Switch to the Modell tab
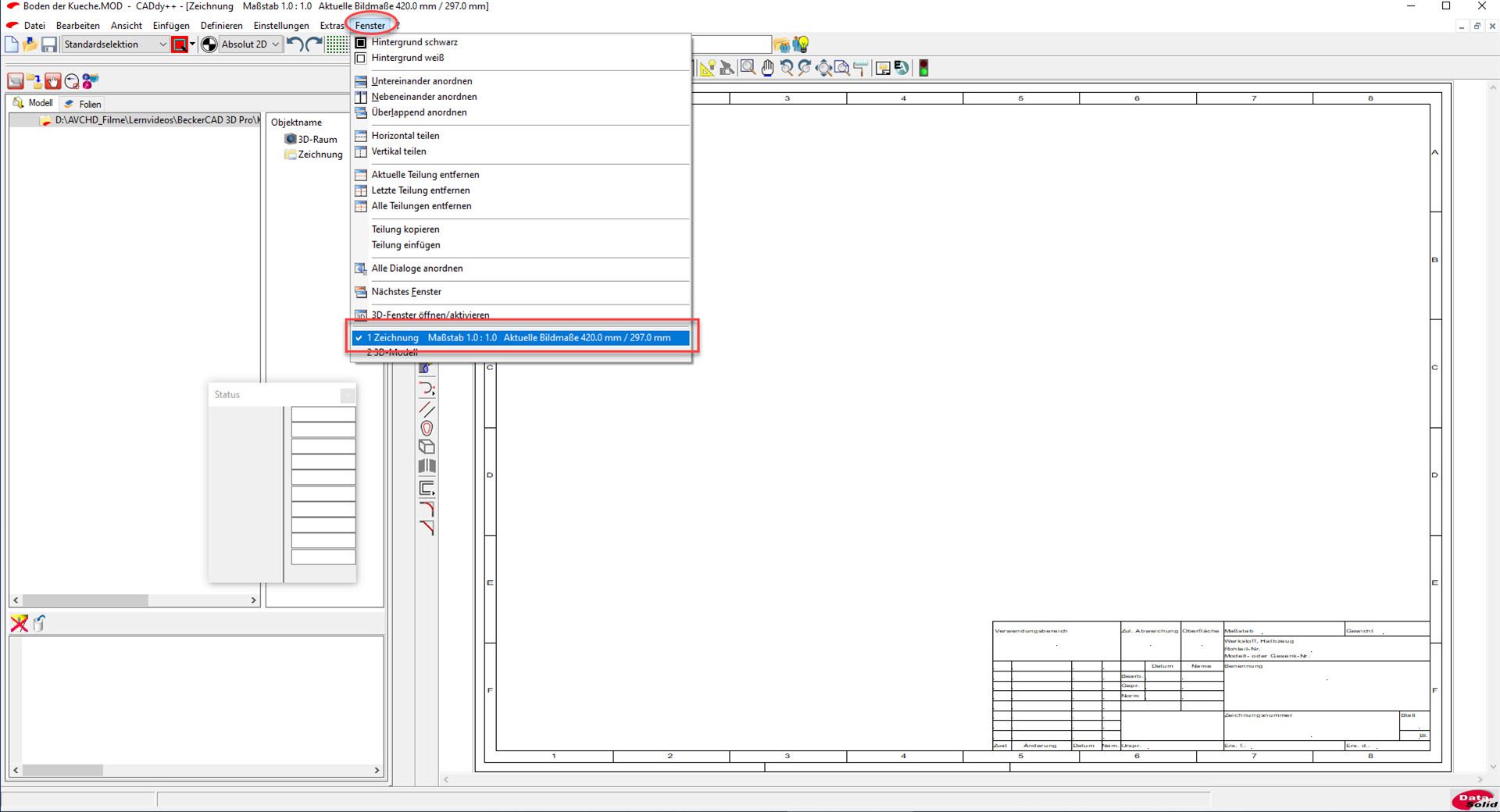1500x812 pixels. pos(33,103)
